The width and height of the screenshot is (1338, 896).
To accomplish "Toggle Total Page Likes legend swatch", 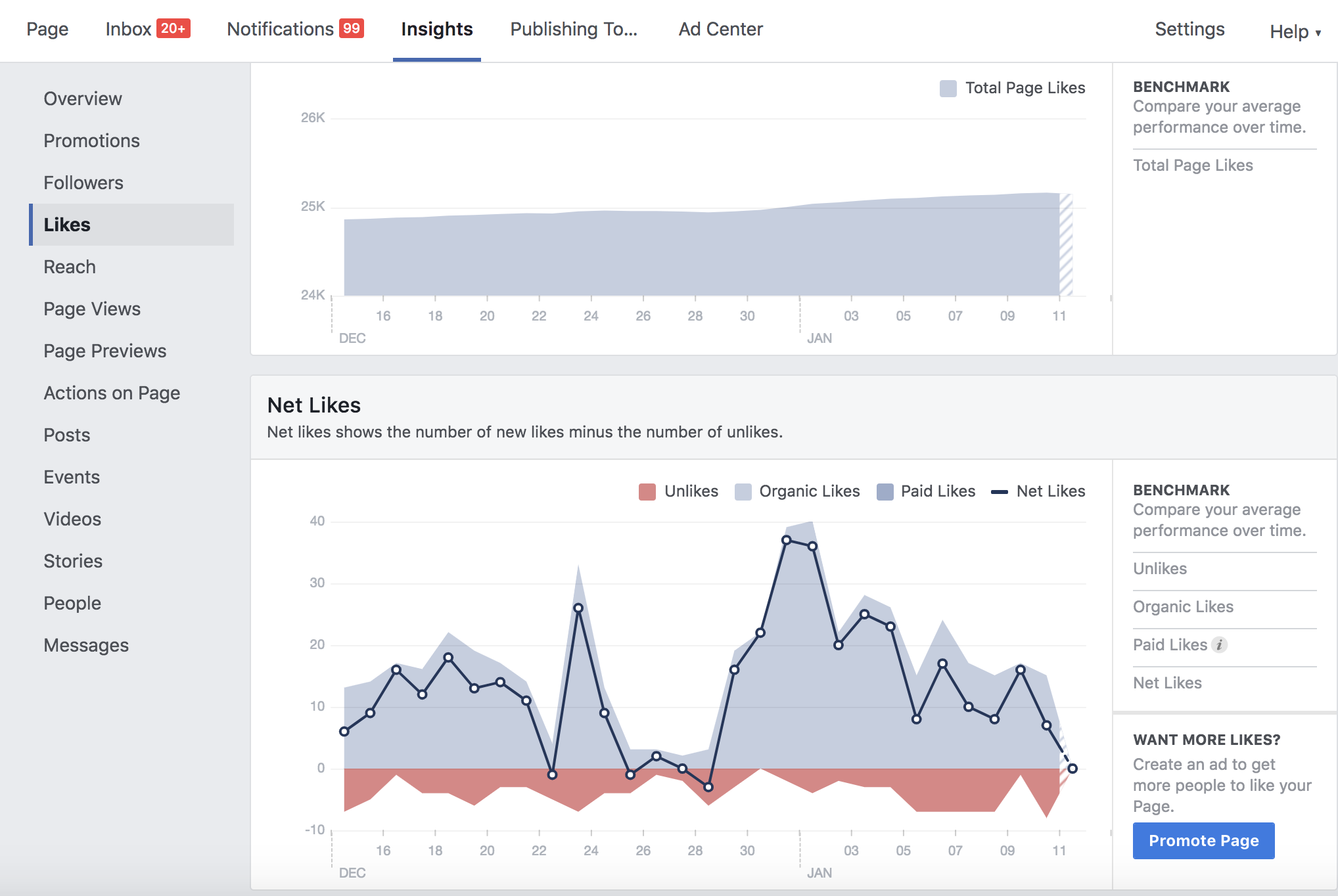I will 948,89.
